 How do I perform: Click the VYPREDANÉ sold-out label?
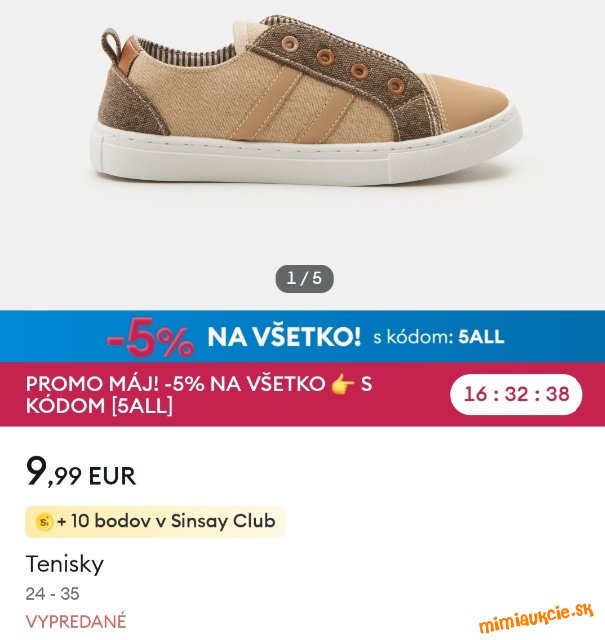coord(76,622)
